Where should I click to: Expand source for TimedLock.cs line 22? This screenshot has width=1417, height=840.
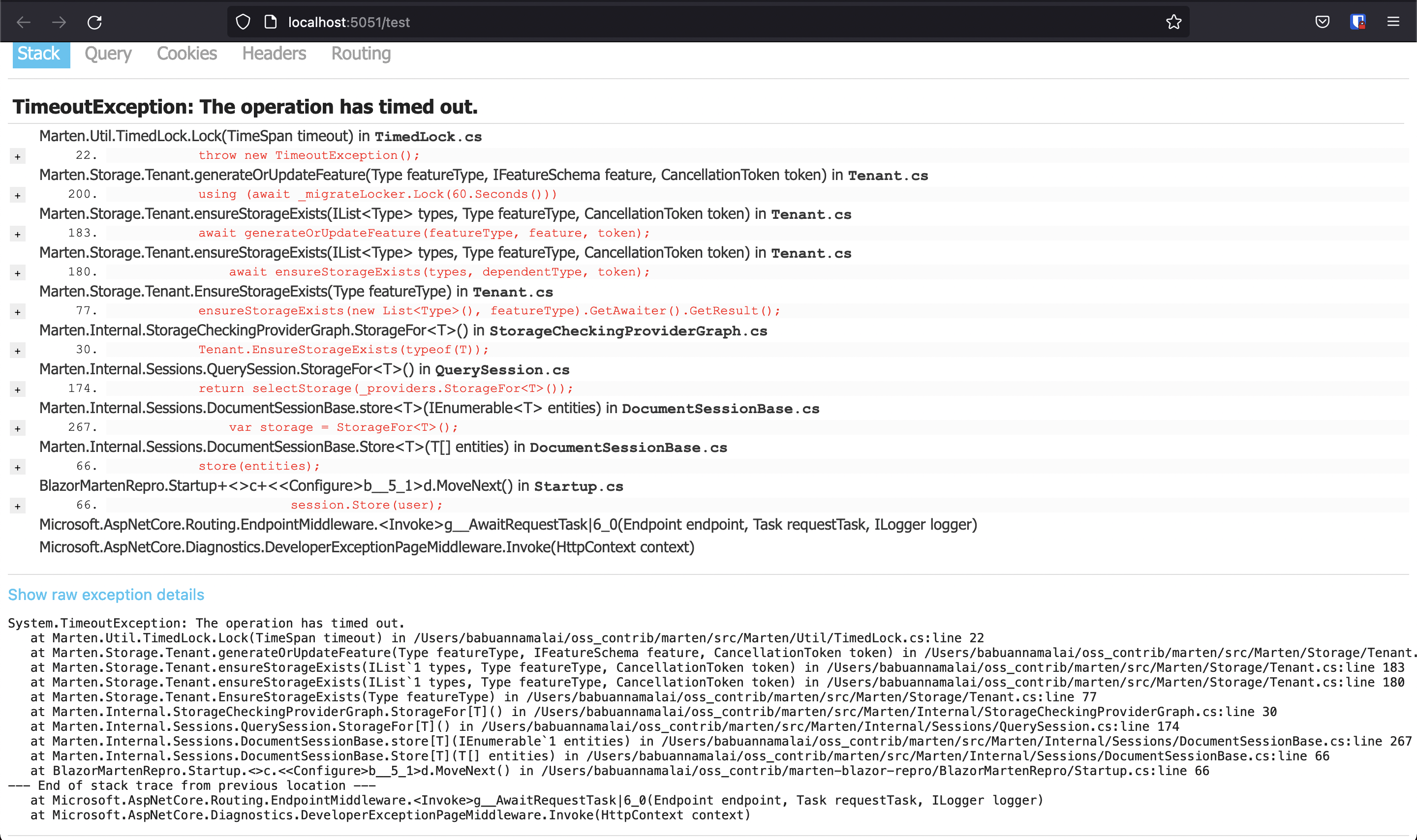[18, 157]
